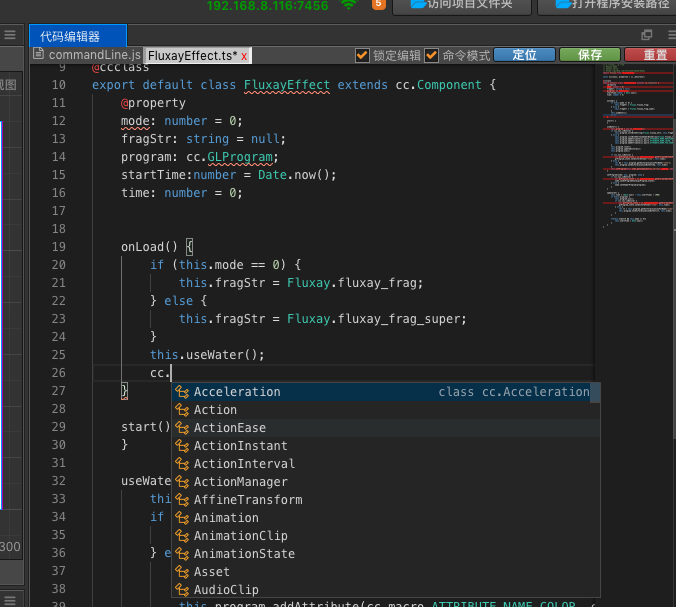This screenshot has width=676, height=607.
Task: Click the code minimap overview
Action: pos(637,146)
